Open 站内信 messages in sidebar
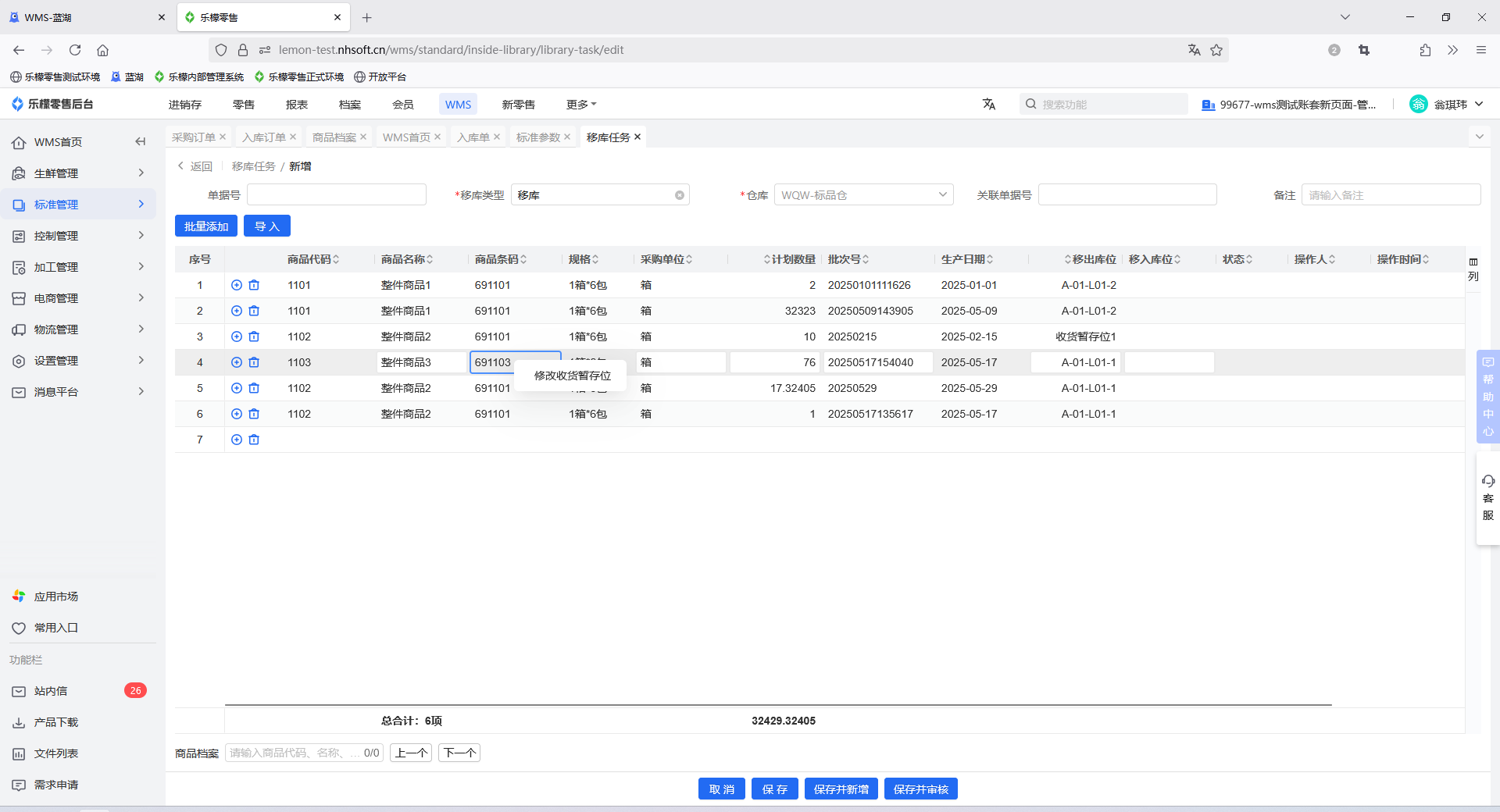 click(78, 691)
